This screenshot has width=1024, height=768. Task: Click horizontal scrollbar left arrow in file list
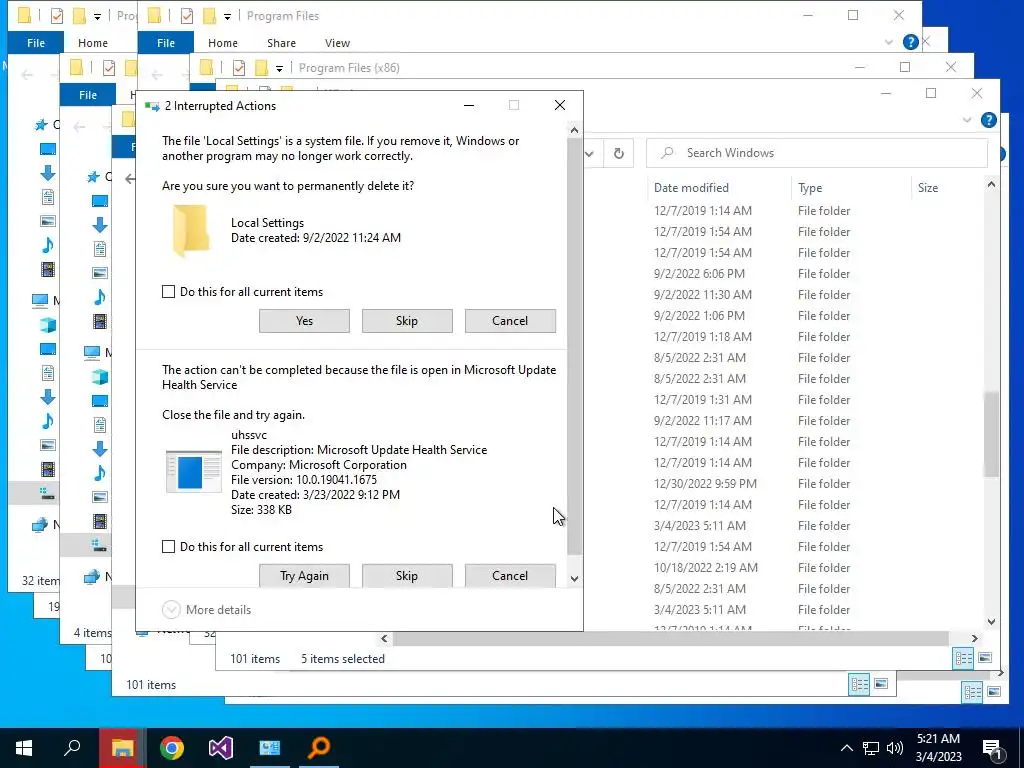tap(384, 639)
